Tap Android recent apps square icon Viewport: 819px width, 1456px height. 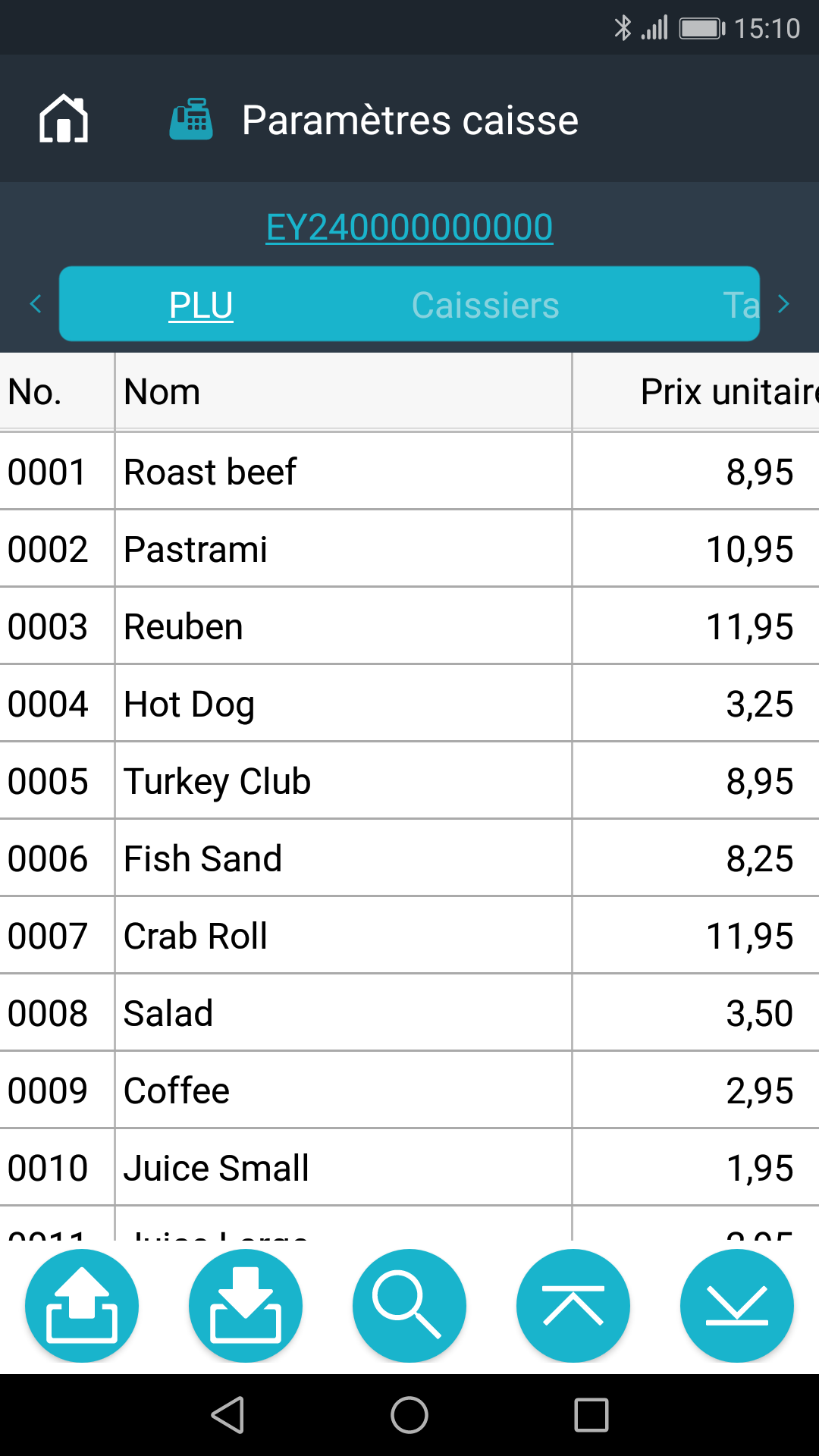(591, 1415)
